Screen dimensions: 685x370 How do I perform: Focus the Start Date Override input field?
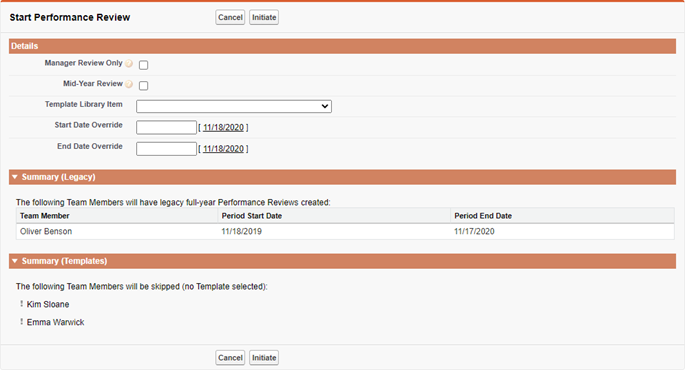(x=166, y=128)
